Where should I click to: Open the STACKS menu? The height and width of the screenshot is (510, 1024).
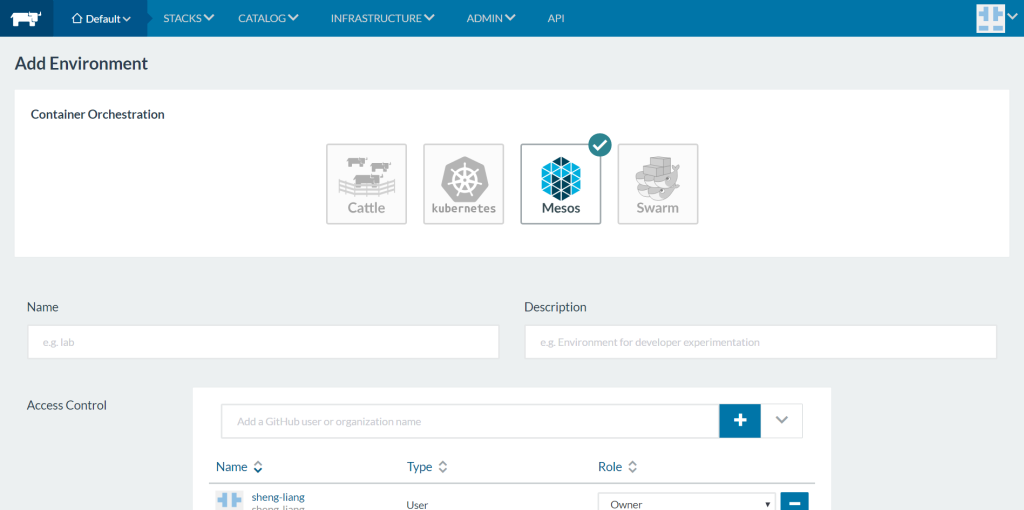click(188, 18)
